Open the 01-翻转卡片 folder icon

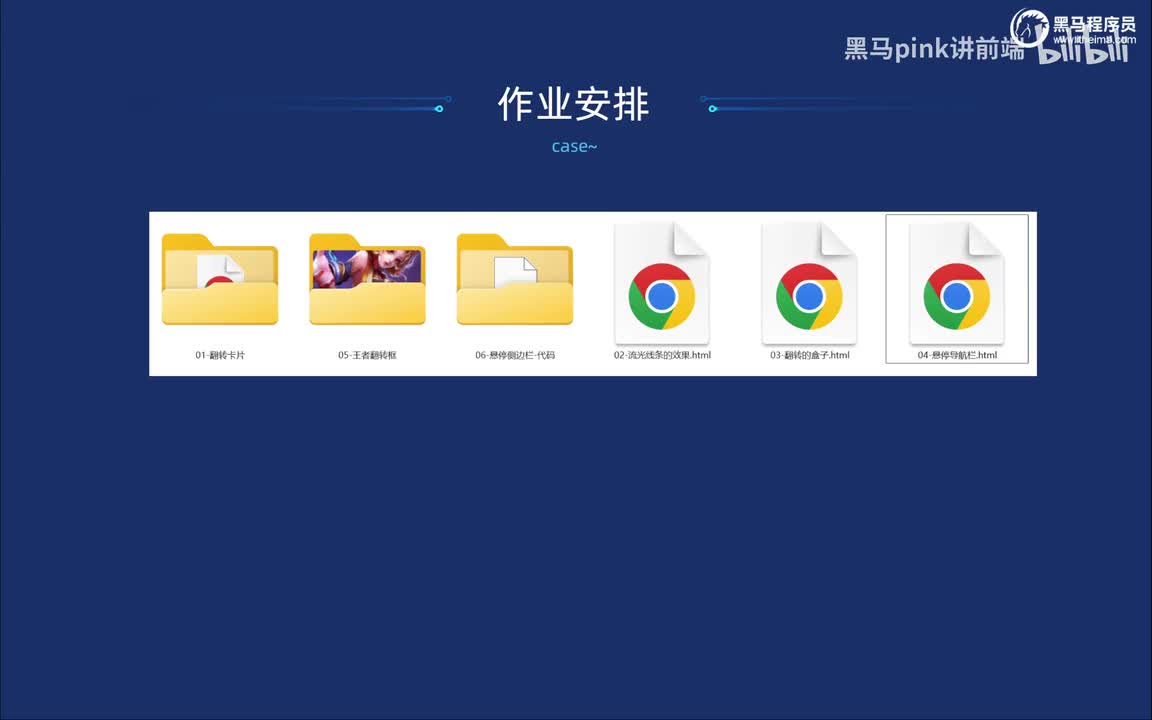click(220, 279)
